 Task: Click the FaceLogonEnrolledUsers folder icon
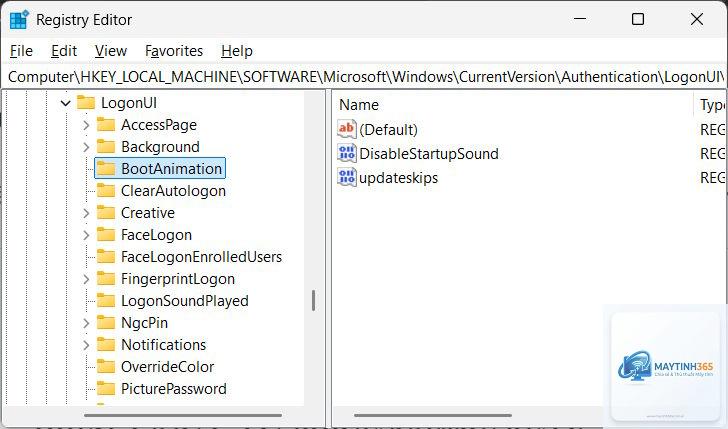106,256
